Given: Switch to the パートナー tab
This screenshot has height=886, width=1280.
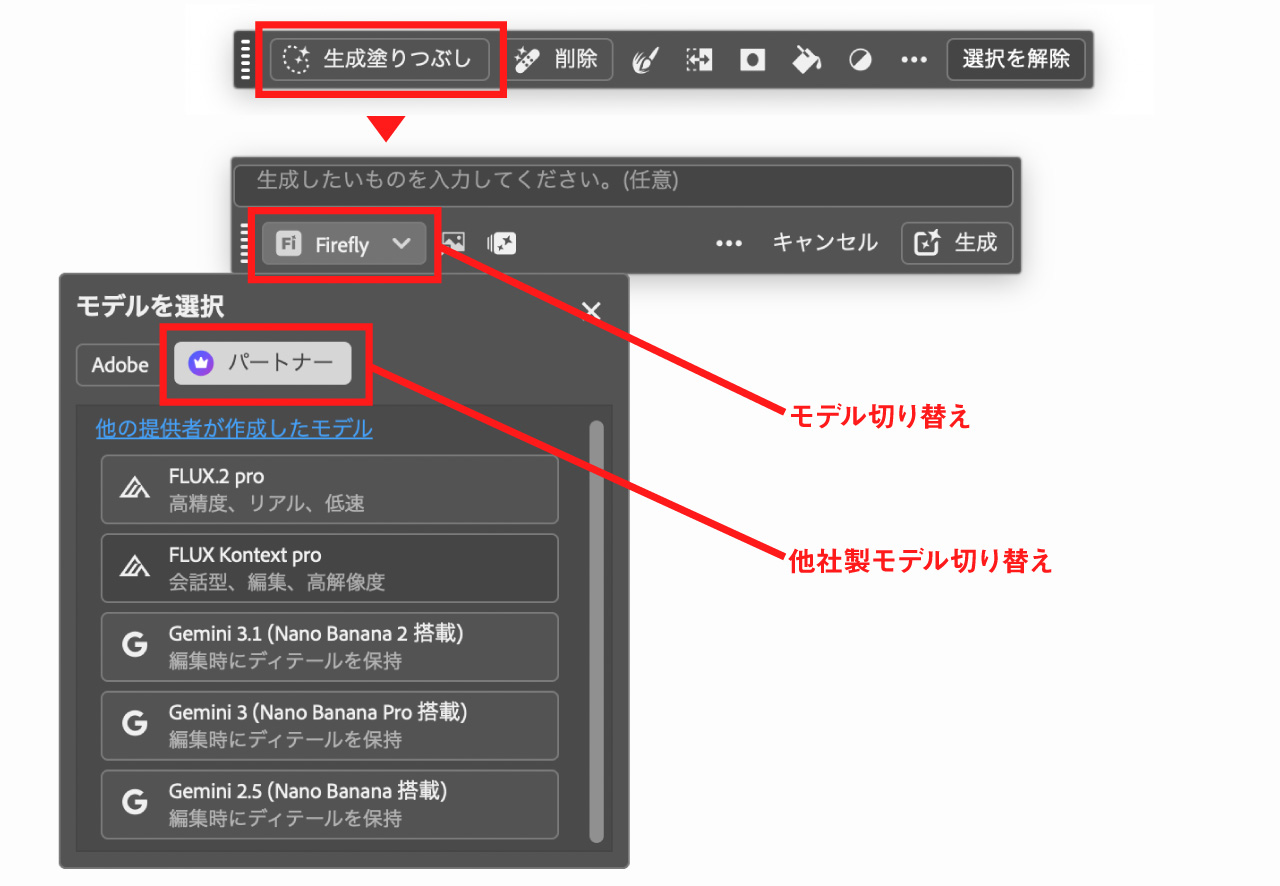Looking at the screenshot, I should (x=263, y=364).
